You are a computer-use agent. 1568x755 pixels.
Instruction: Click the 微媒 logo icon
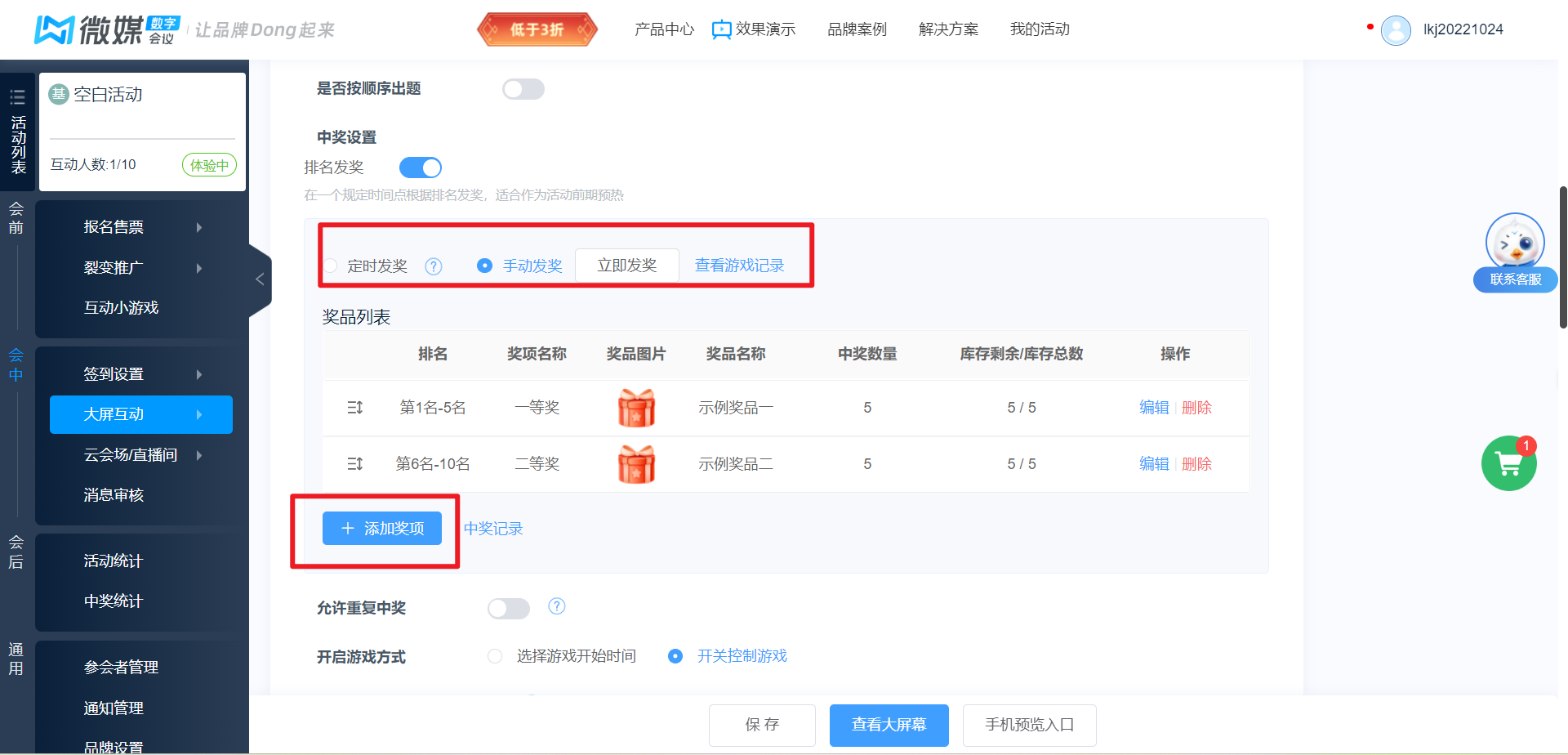tap(54, 30)
